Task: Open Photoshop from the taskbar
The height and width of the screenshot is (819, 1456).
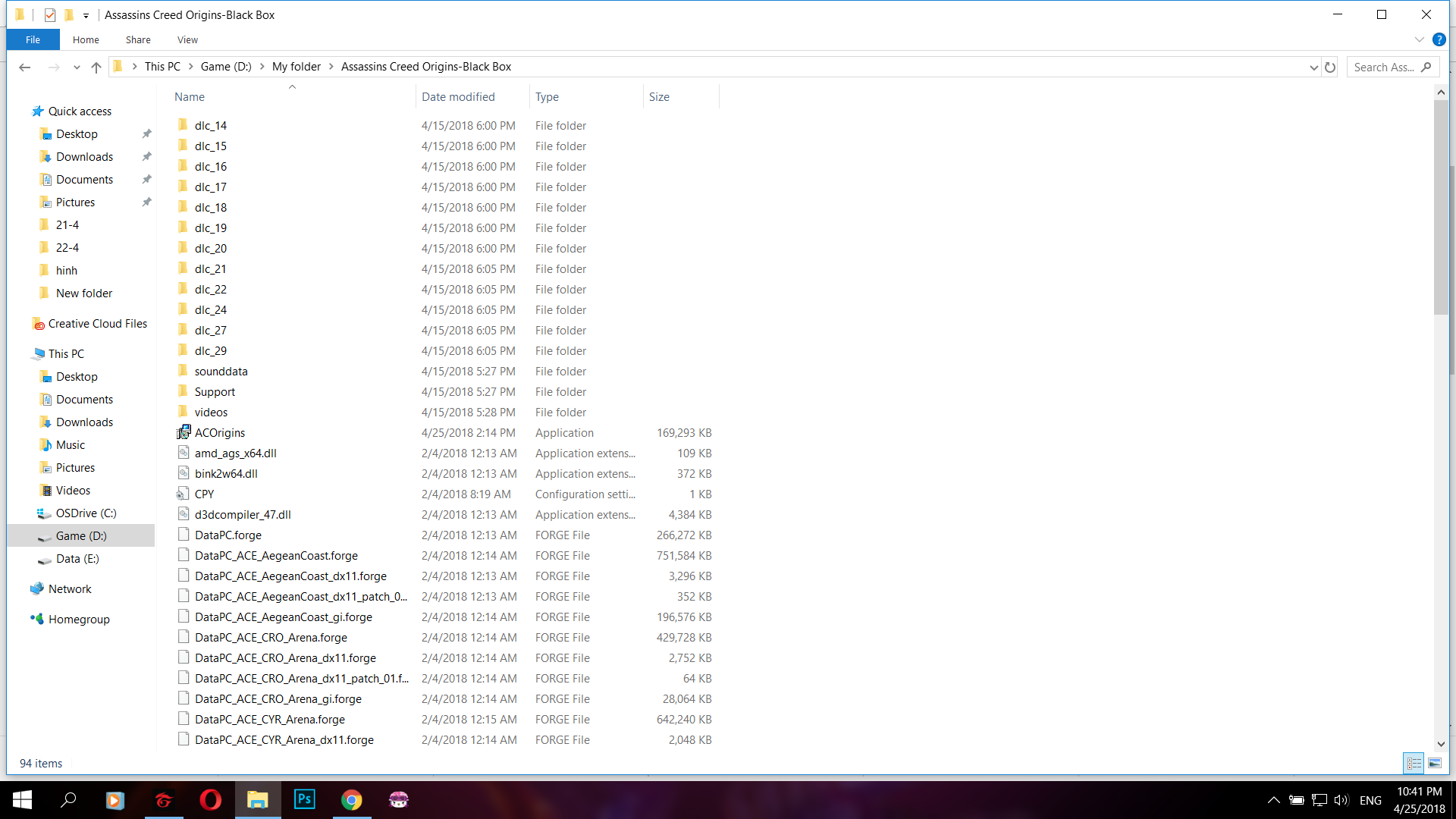Action: (304, 799)
